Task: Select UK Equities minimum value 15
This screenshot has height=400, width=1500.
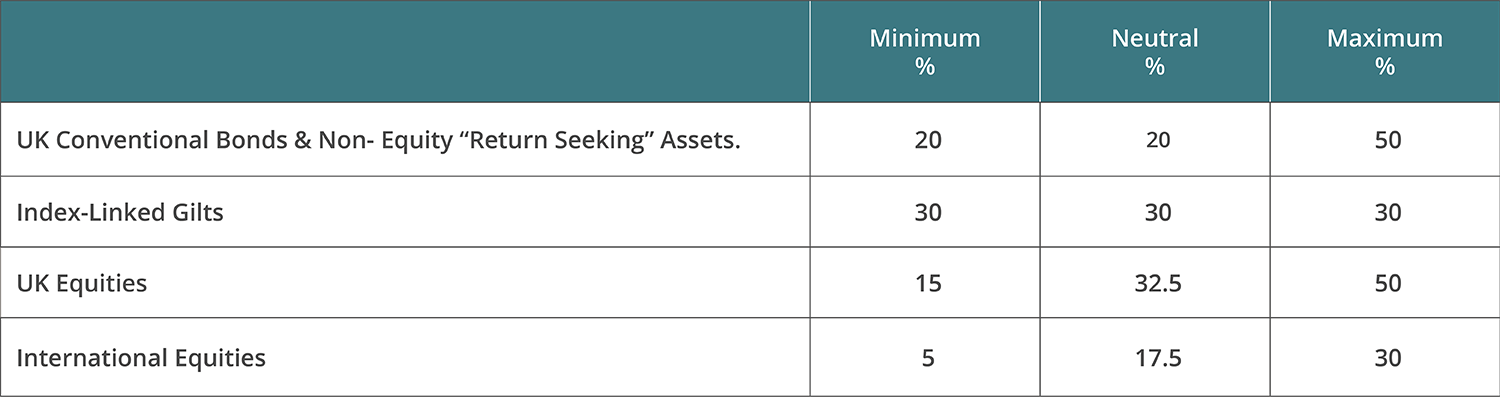Action: click(x=928, y=283)
